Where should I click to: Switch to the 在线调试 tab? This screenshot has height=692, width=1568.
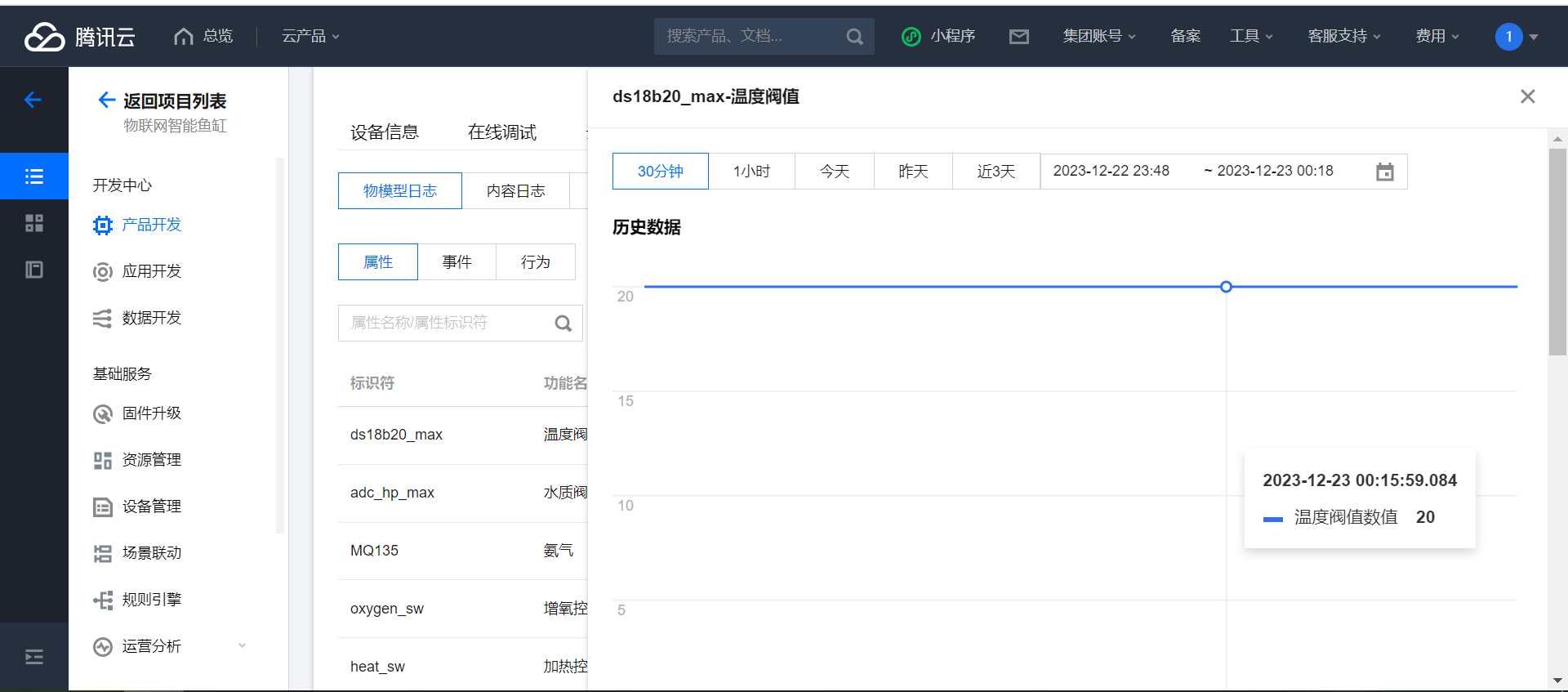pos(501,132)
